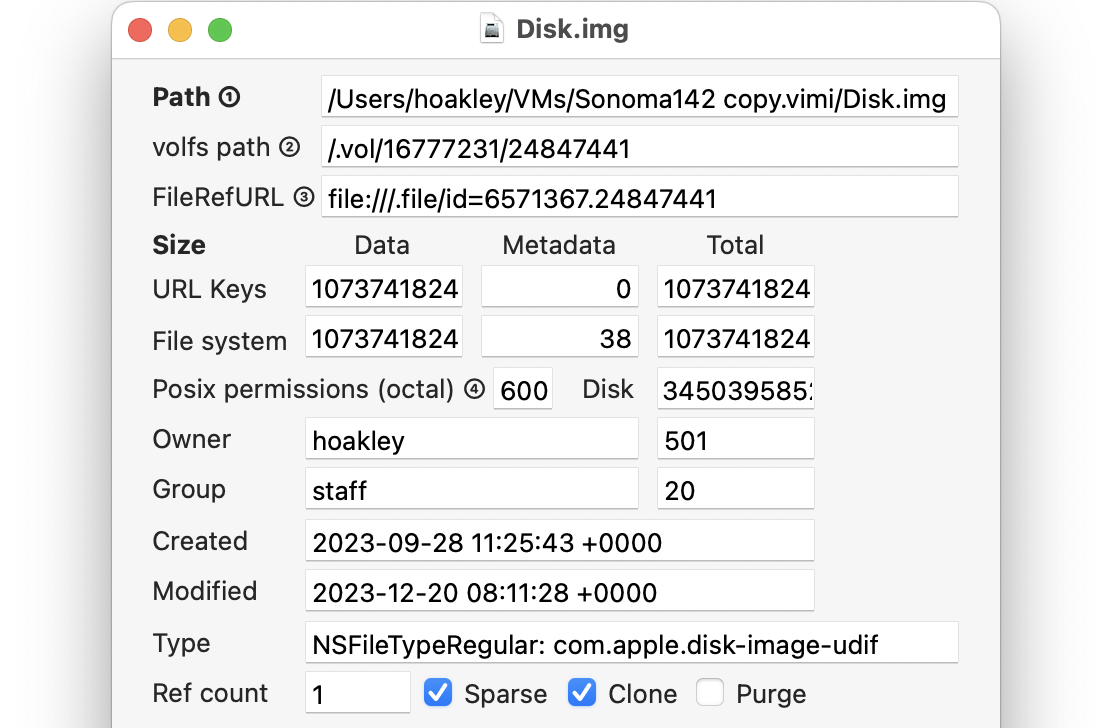
Task: Click the circled 3 icon beside FileRefURL
Action: [304, 197]
